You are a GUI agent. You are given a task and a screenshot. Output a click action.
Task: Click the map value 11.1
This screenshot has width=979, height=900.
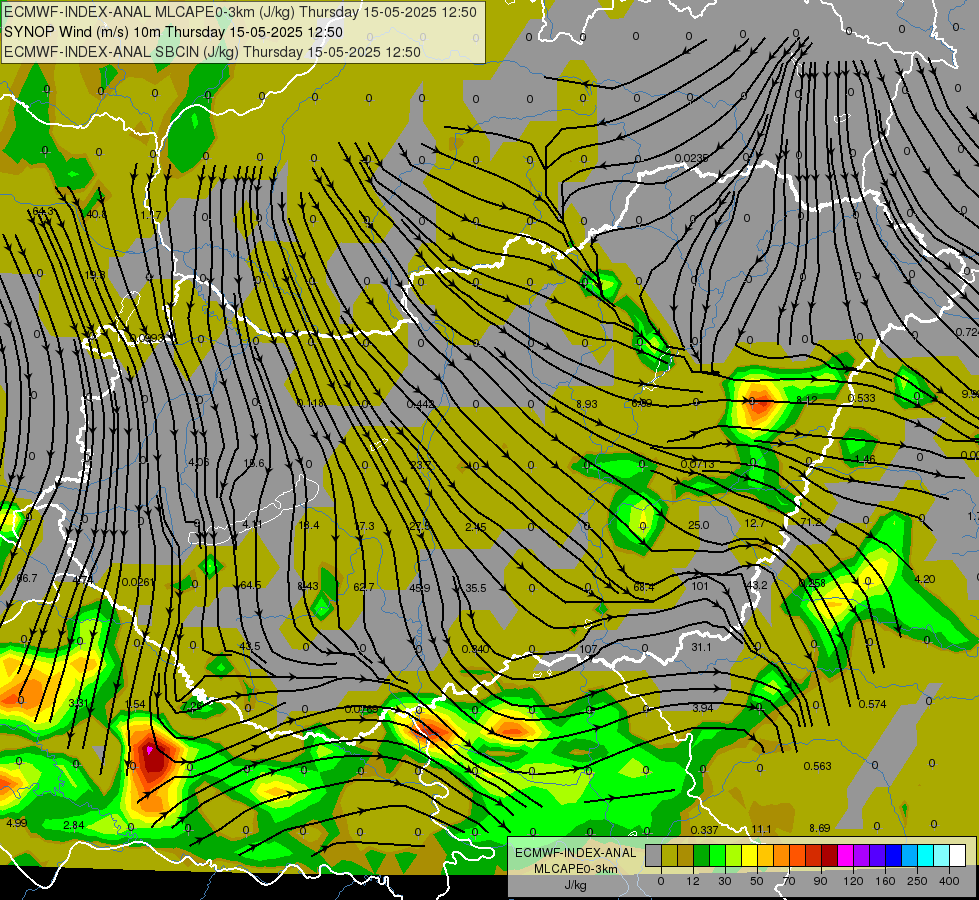pyautogui.click(x=761, y=829)
